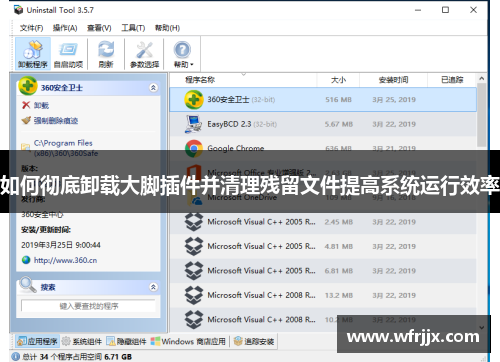Screen dimensions: 500x362
Task: Switch to the Windows 商店应用 tab
Action: point(188,341)
